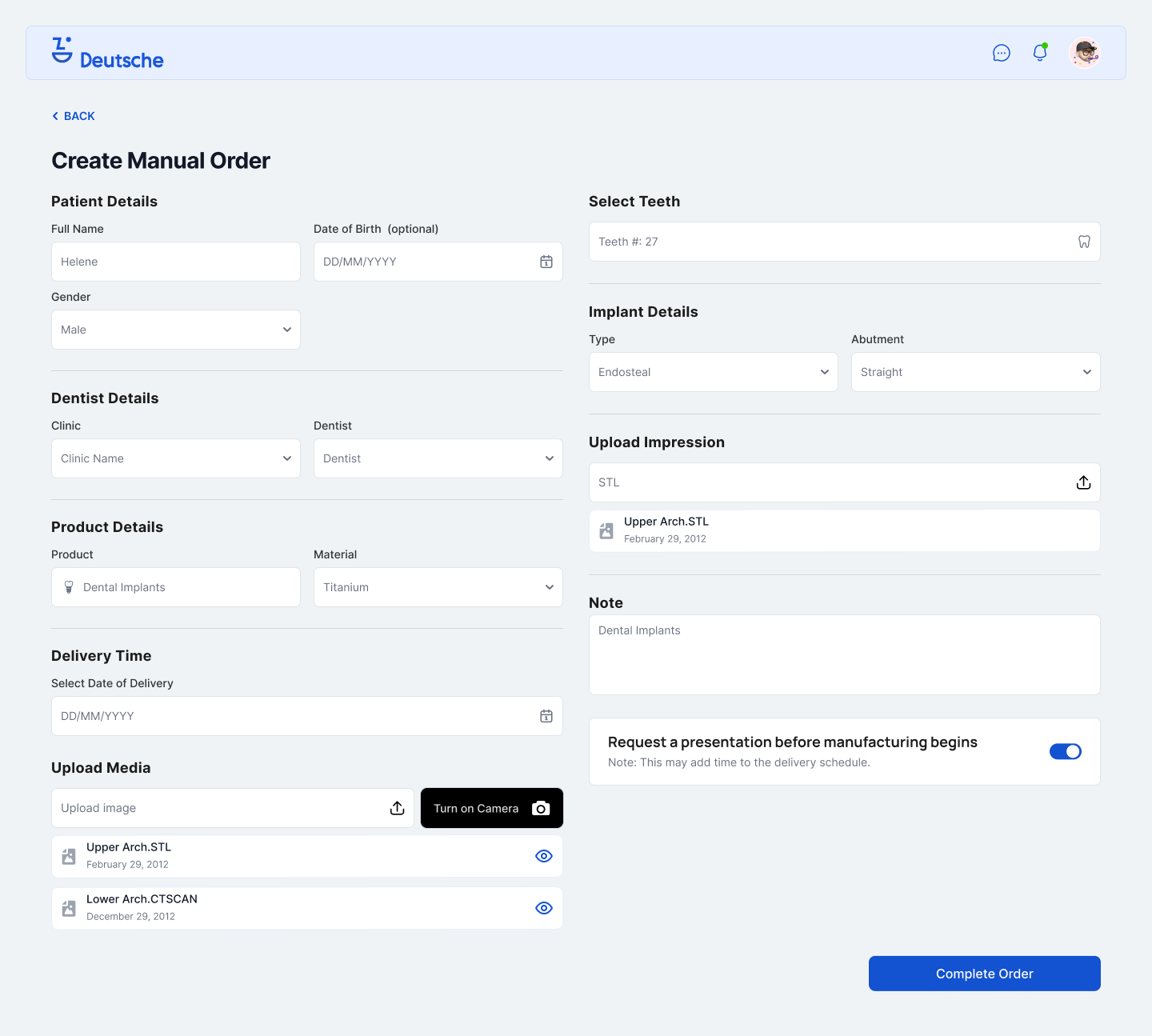Open the chat messages icon

1002,53
